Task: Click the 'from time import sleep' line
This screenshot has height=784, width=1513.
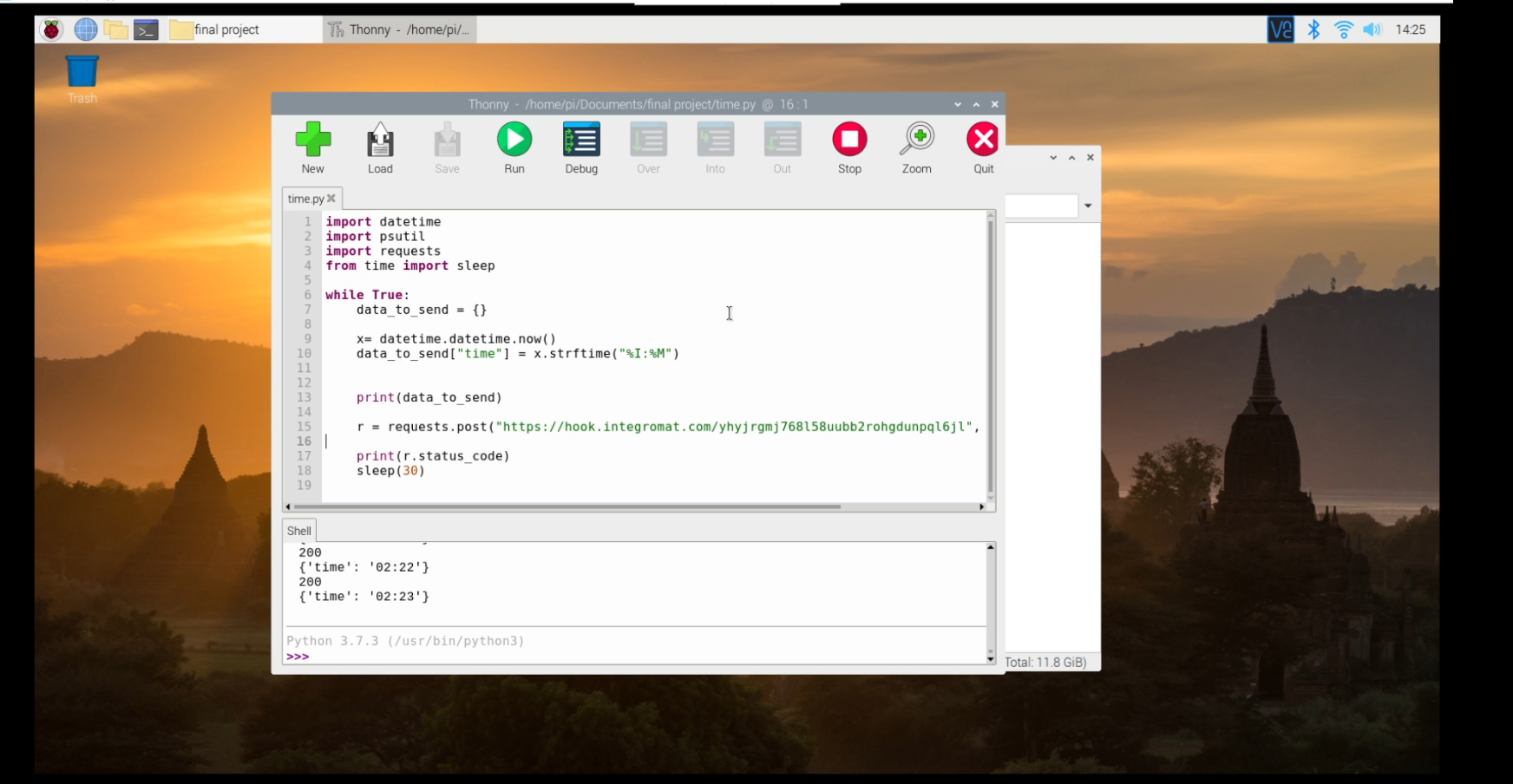Action: point(410,266)
